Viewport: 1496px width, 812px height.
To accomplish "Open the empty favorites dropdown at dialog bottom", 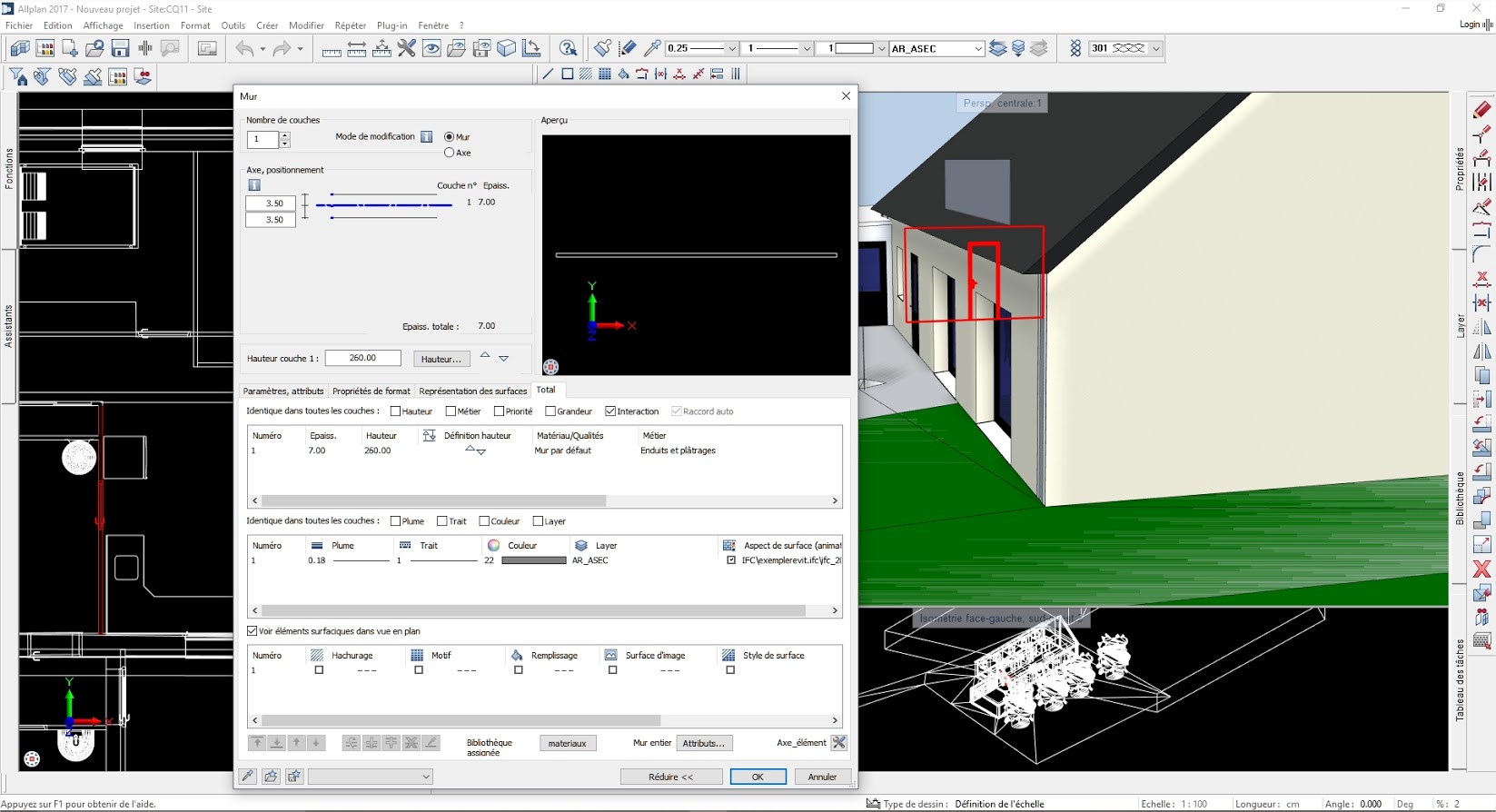I will coord(425,777).
